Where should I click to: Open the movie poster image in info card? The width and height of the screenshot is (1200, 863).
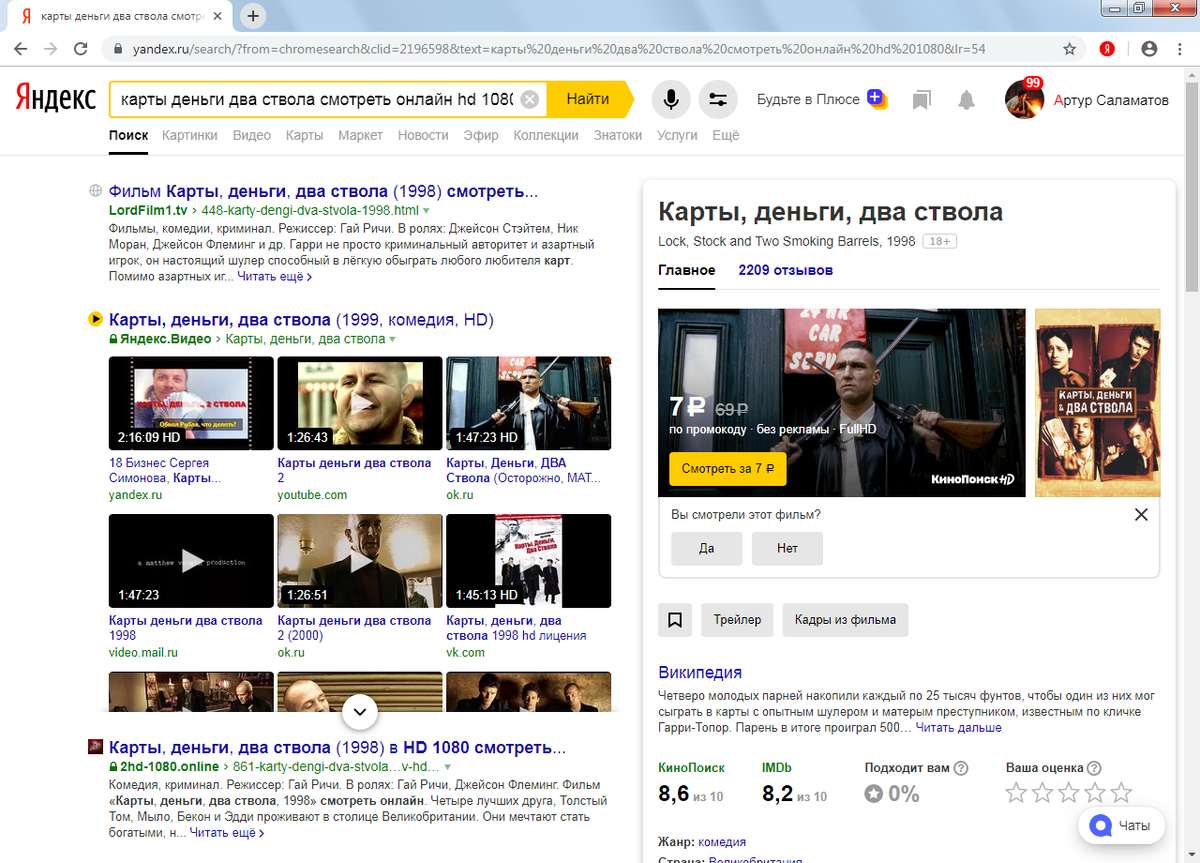[1097, 403]
